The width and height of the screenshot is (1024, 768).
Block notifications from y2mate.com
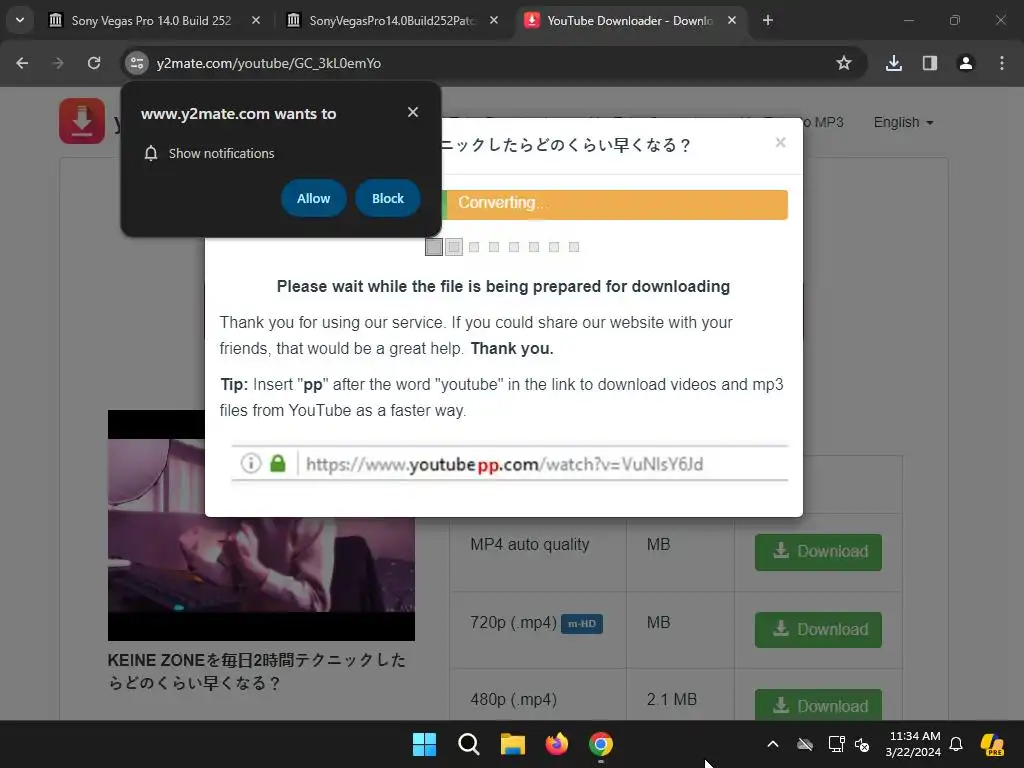388,199
